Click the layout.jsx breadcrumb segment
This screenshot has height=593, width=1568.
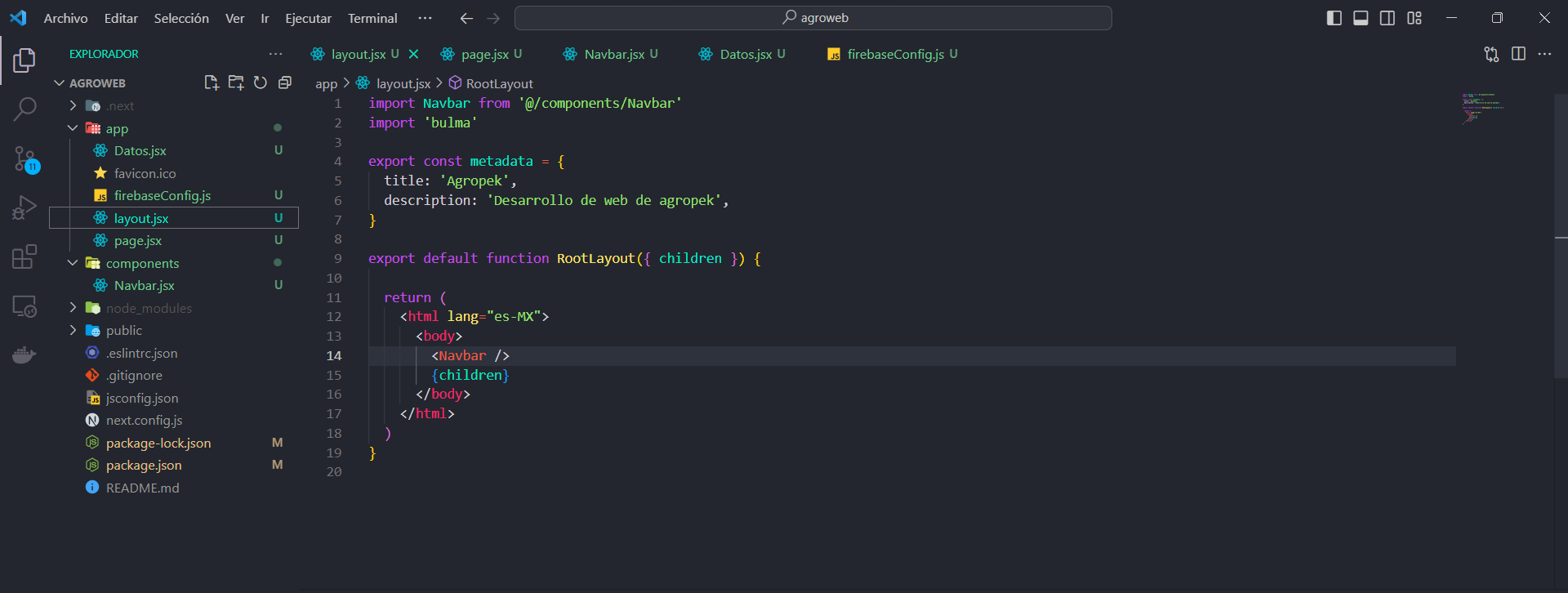click(x=403, y=83)
